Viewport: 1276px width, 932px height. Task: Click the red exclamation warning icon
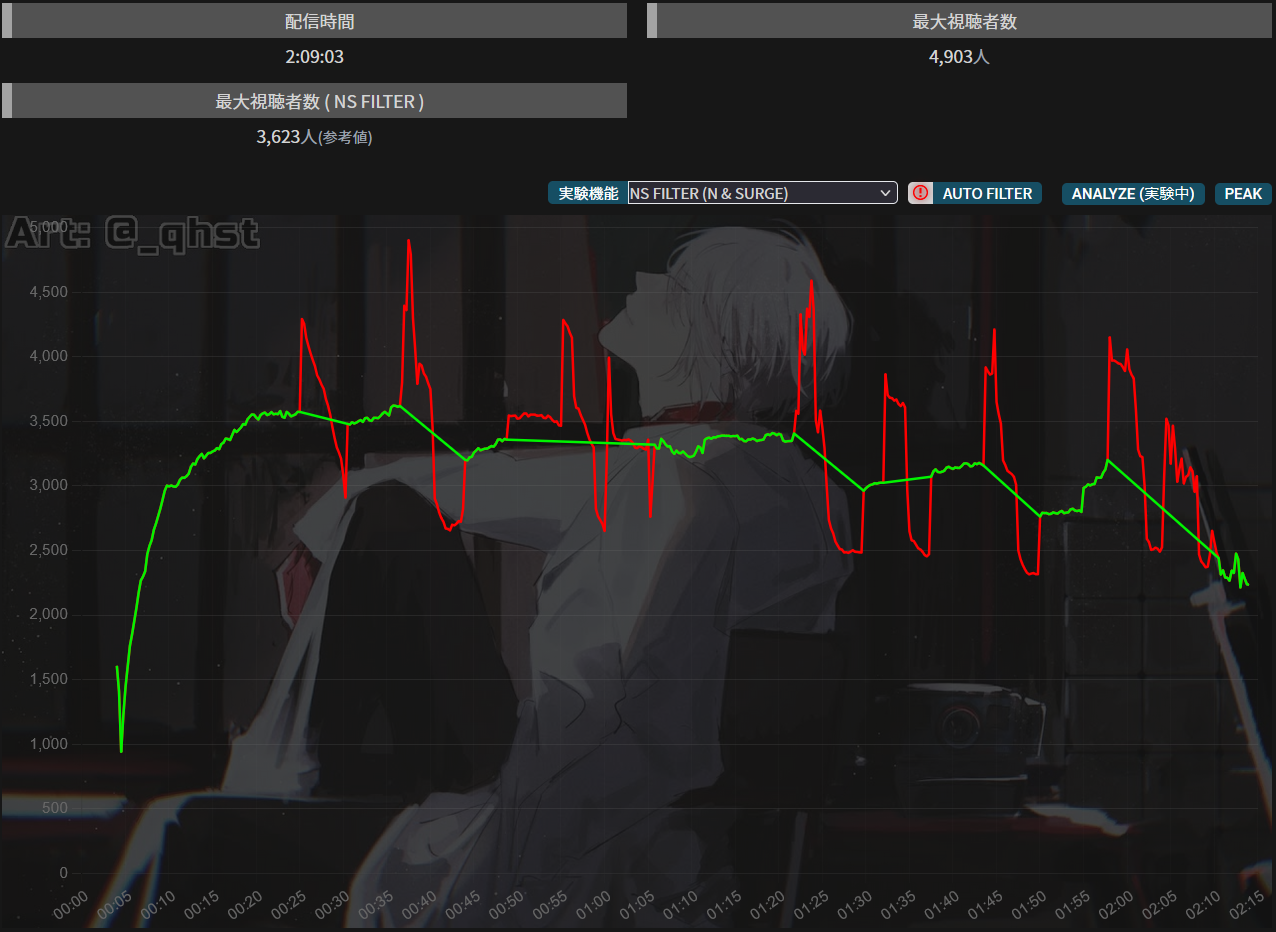[920, 193]
